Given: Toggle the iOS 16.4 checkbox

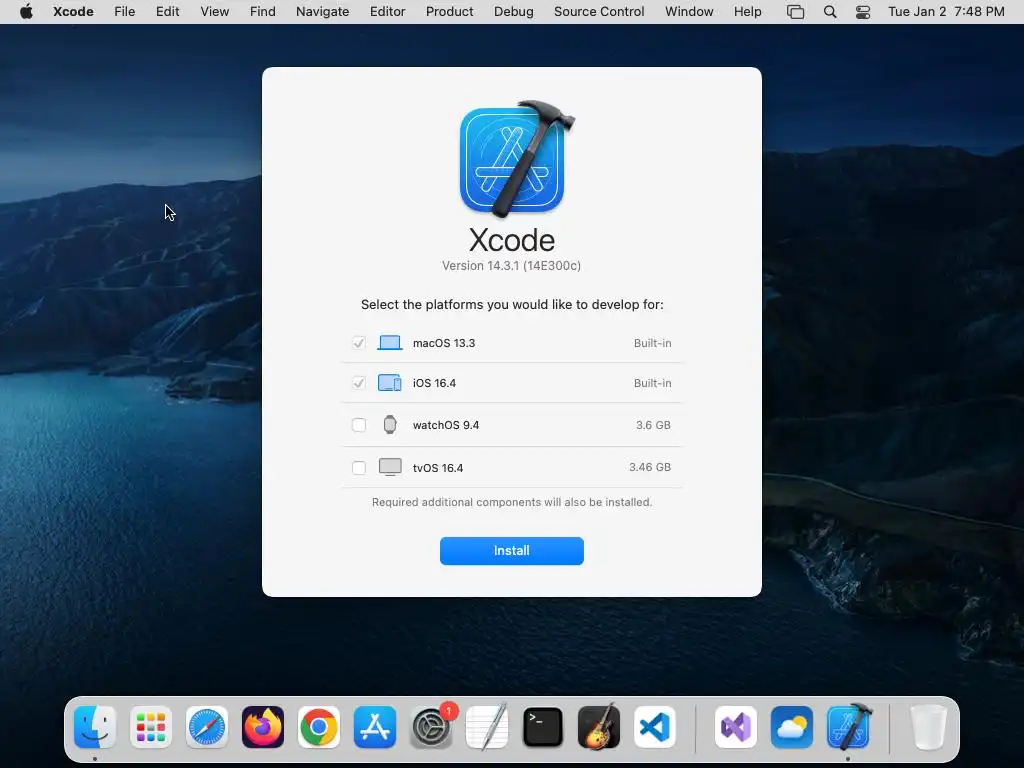Looking at the screenshot, I should (x=359, y=383).
